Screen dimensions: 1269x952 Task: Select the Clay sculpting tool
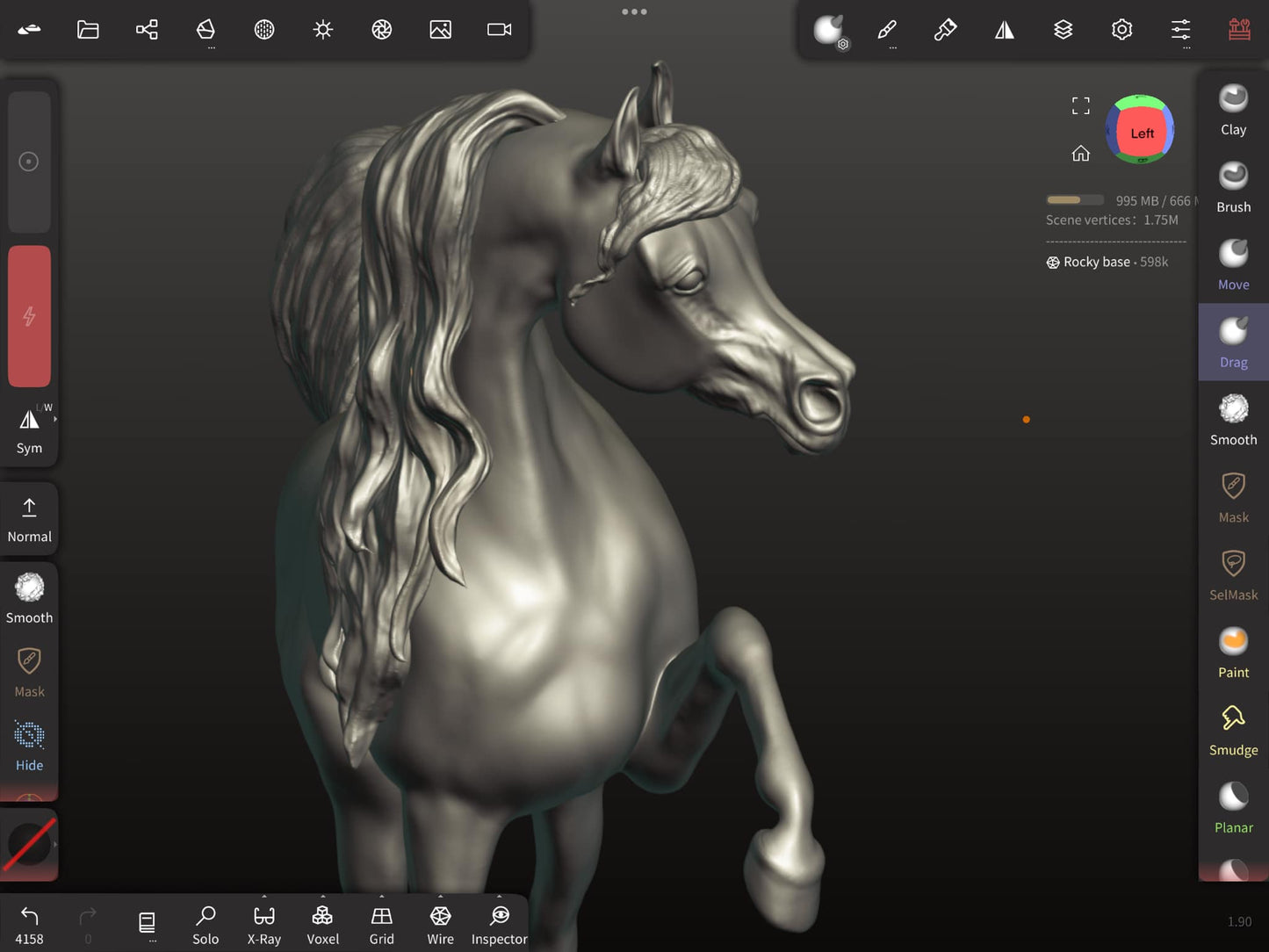[x=1233, y=110]
